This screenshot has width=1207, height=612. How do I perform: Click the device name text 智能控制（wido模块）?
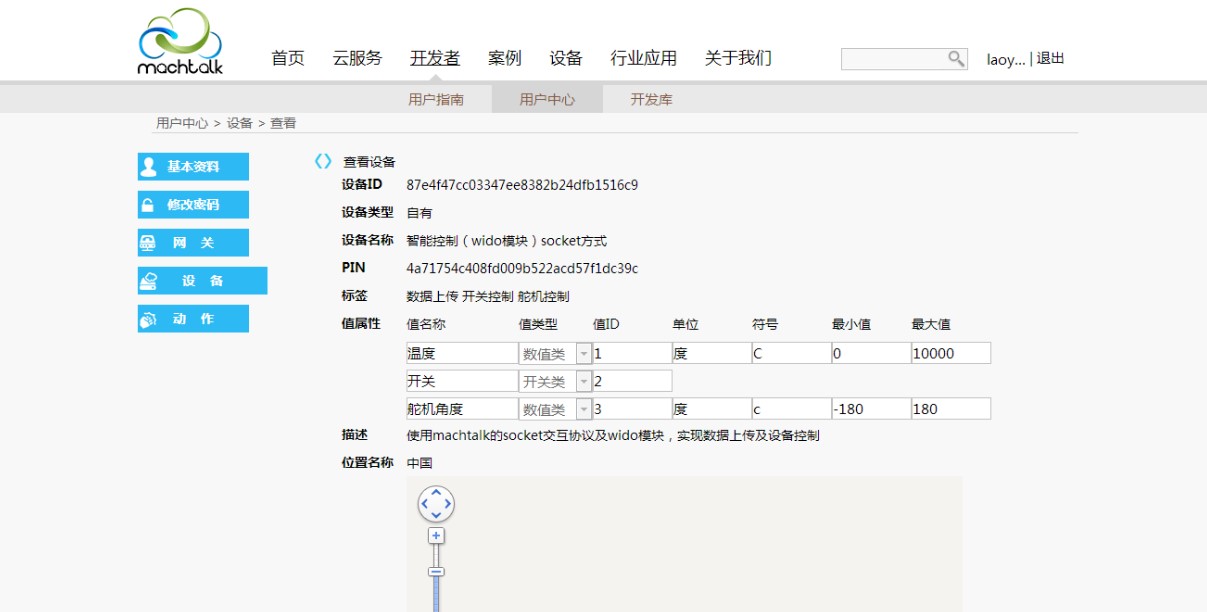pos(506,241)
